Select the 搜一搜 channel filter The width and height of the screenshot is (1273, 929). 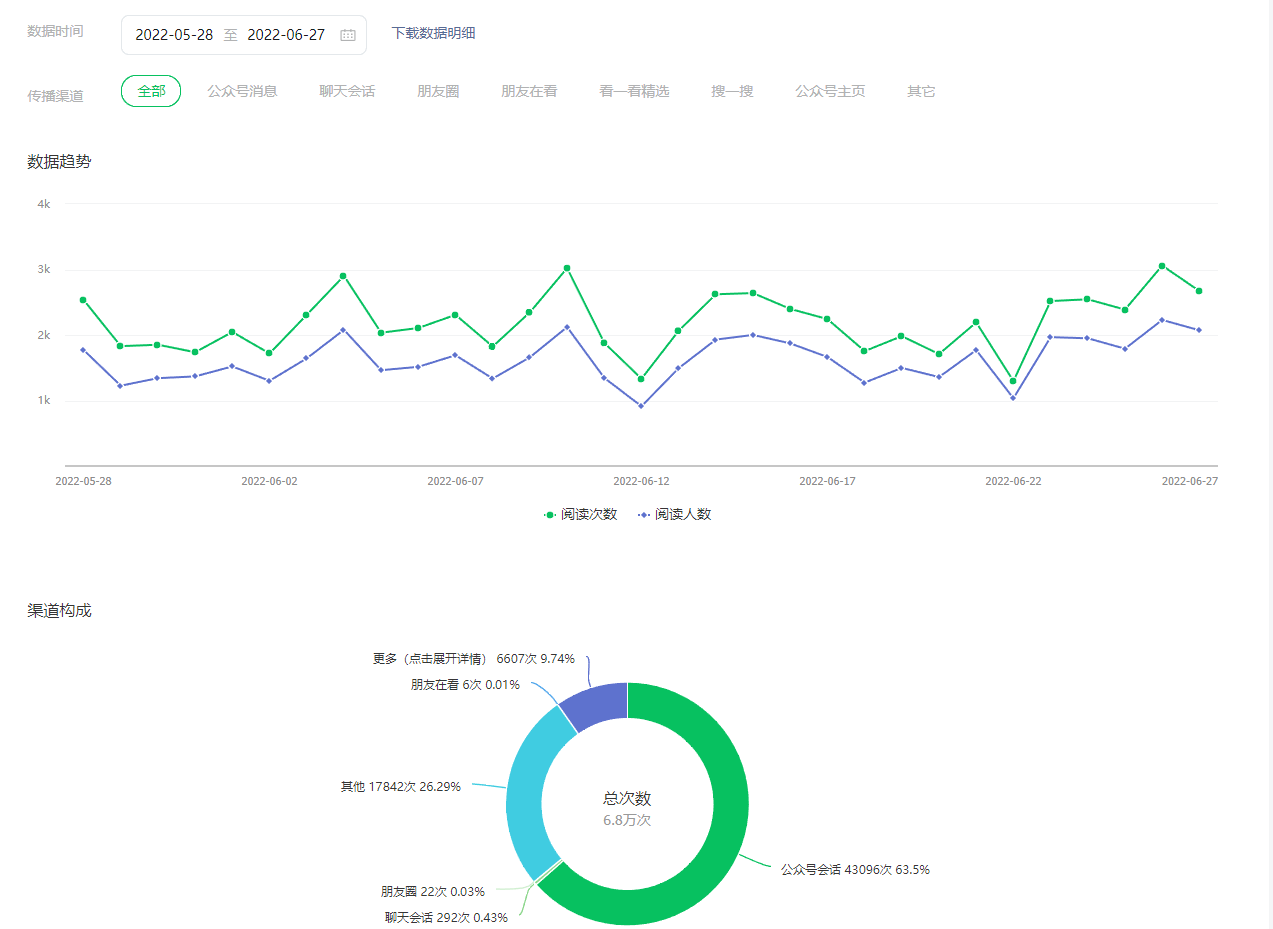pos(732,91)
